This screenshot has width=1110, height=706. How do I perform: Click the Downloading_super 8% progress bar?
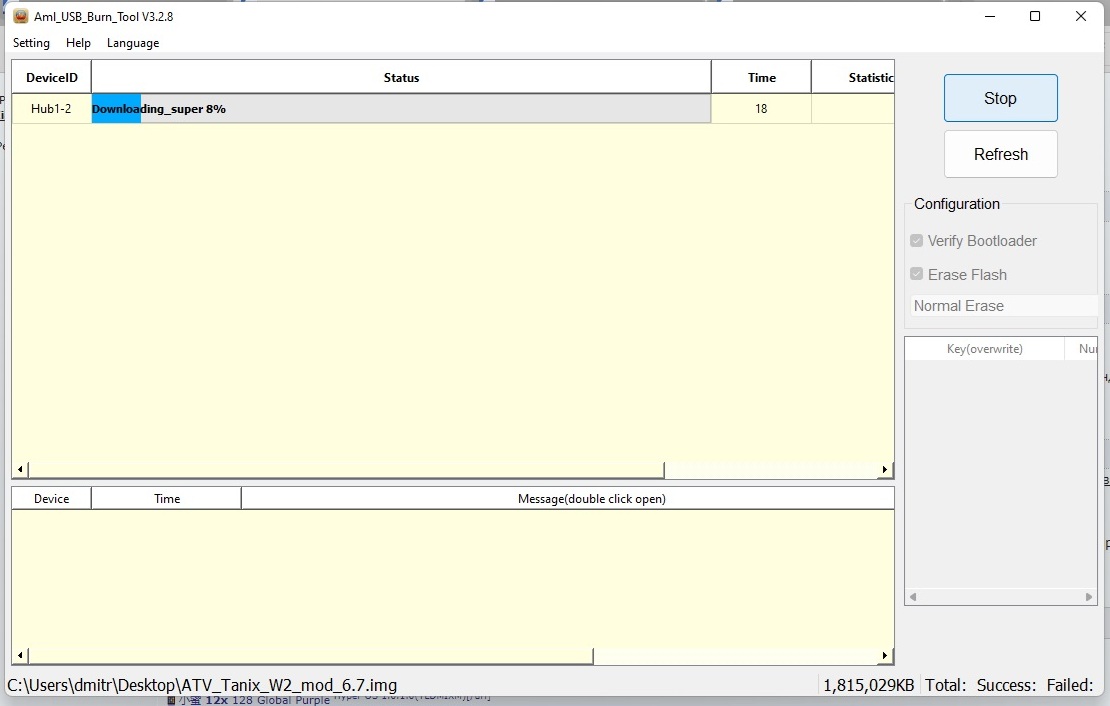coord(401,108)
